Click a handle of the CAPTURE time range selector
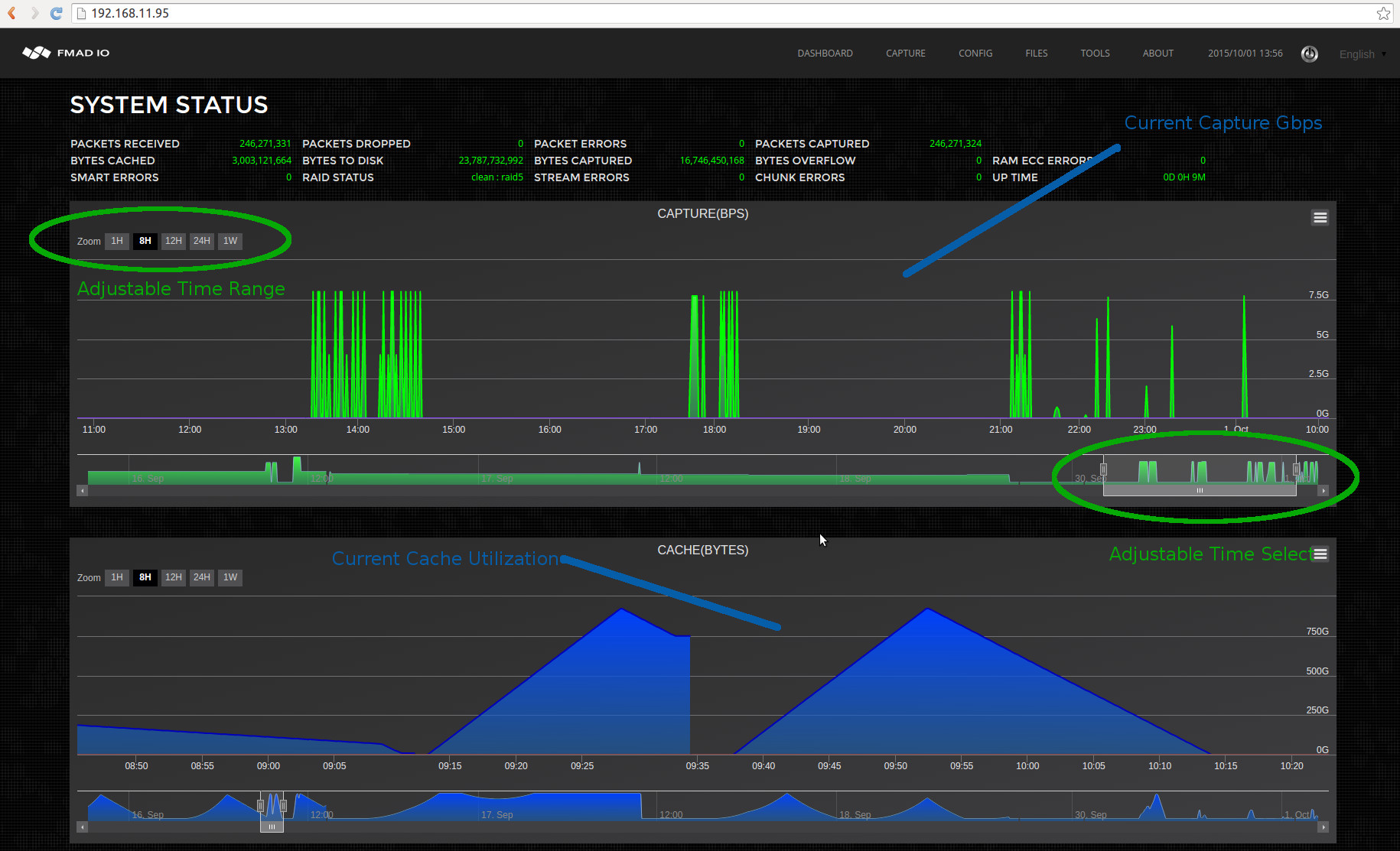 (1105, 467)
